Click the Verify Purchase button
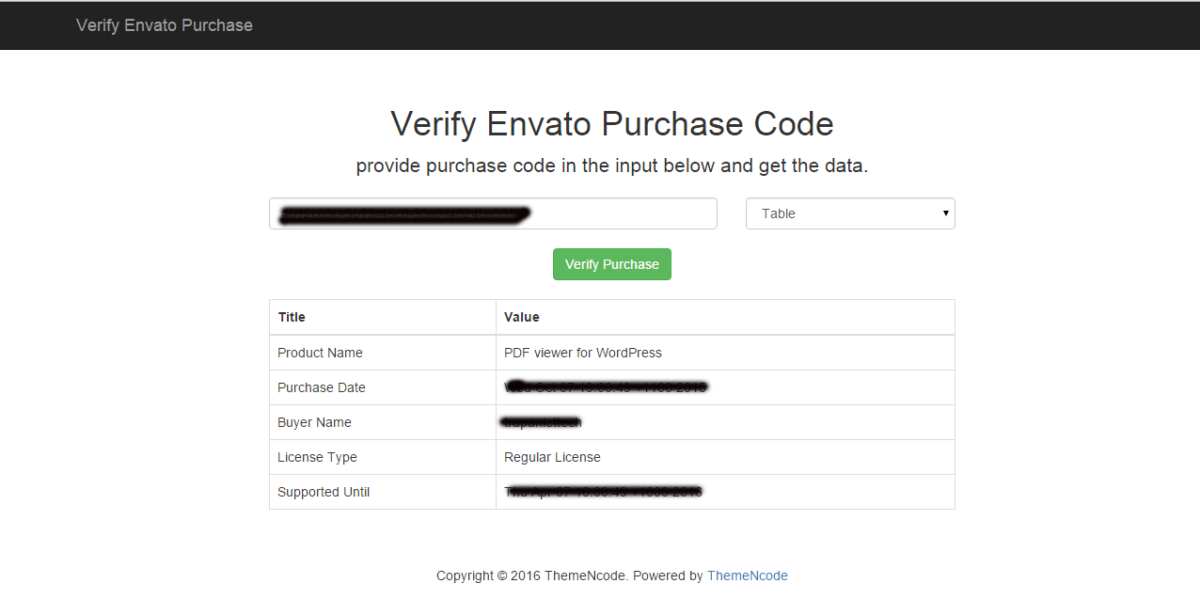1200x615 pixels. (x=611, y=263)
